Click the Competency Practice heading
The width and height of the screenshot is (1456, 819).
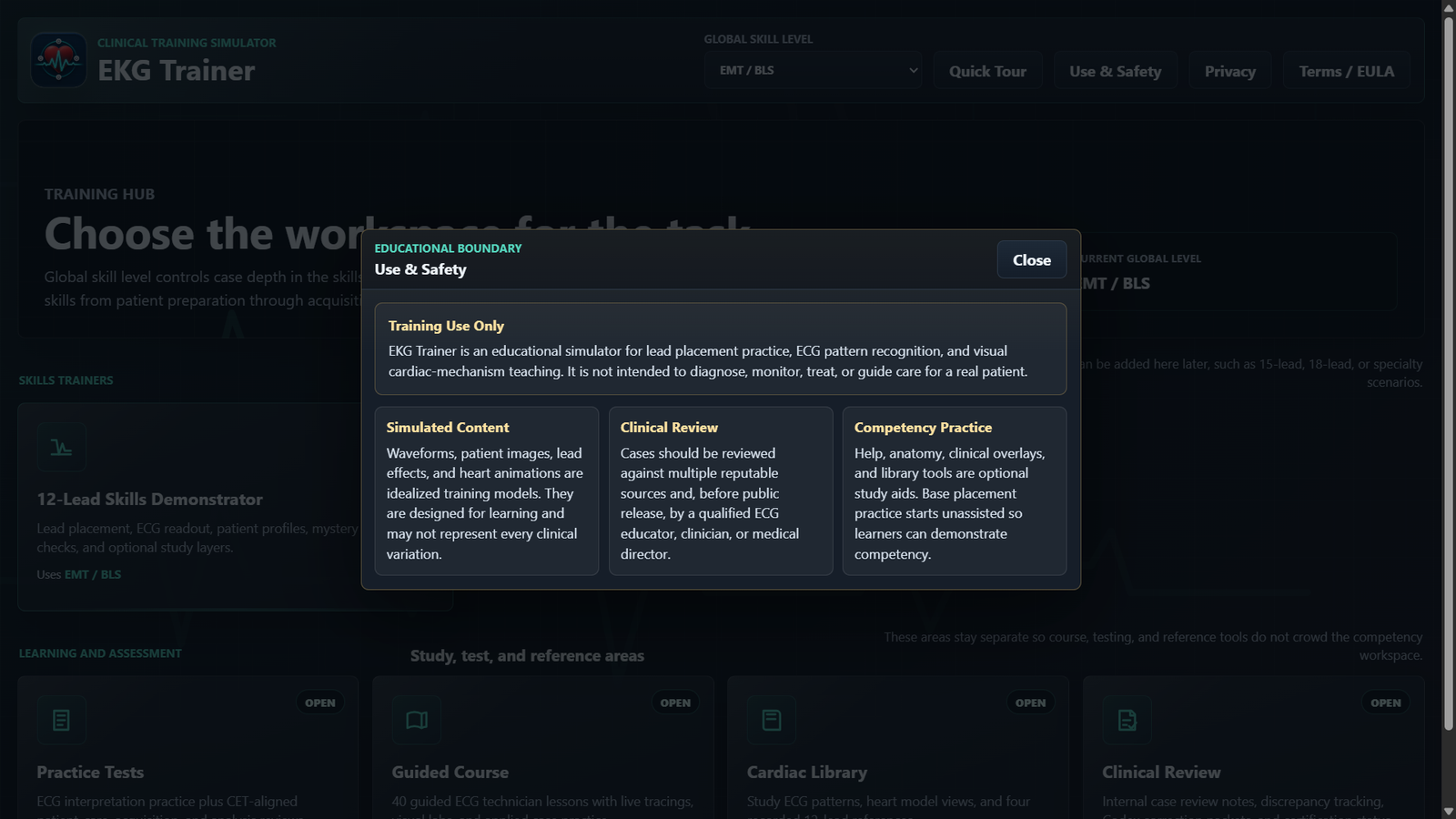[923, 428]
